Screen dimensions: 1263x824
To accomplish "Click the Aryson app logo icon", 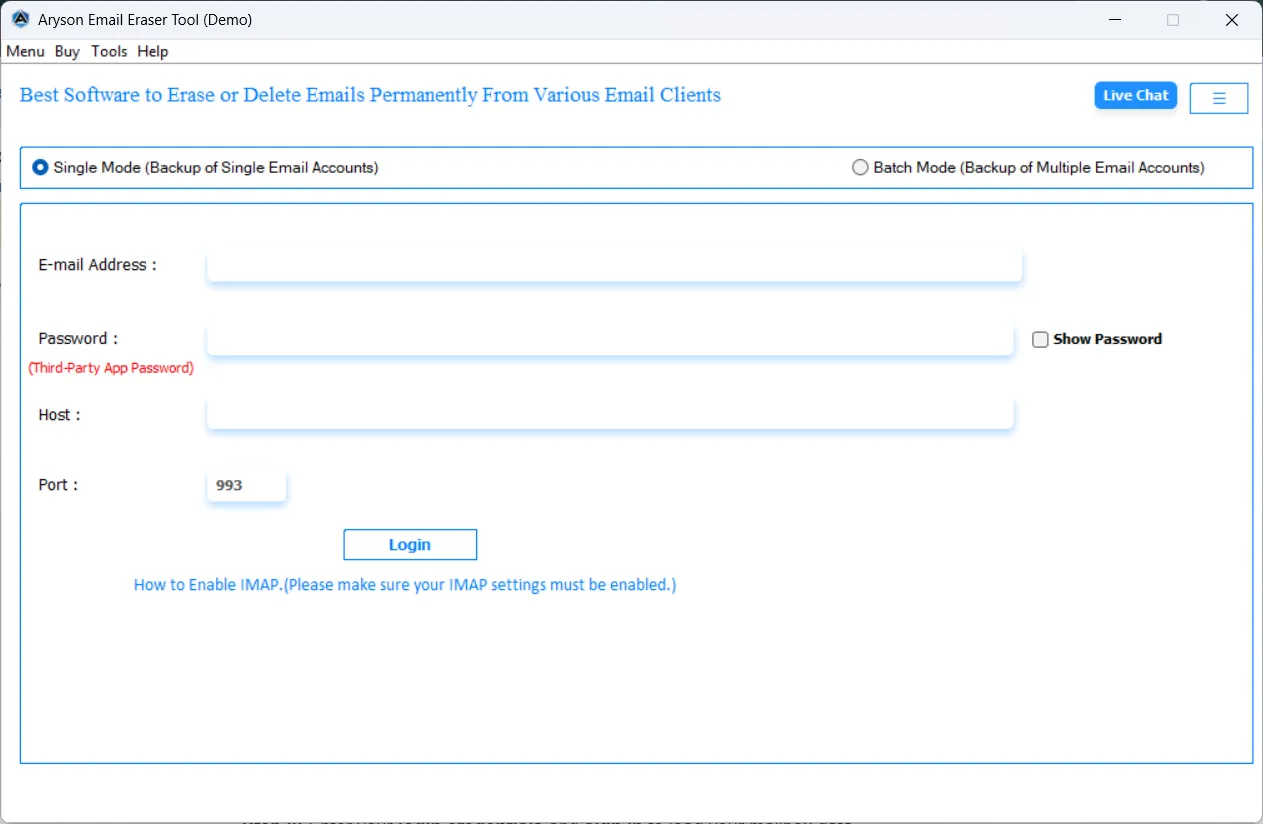I will coord(20,20).
